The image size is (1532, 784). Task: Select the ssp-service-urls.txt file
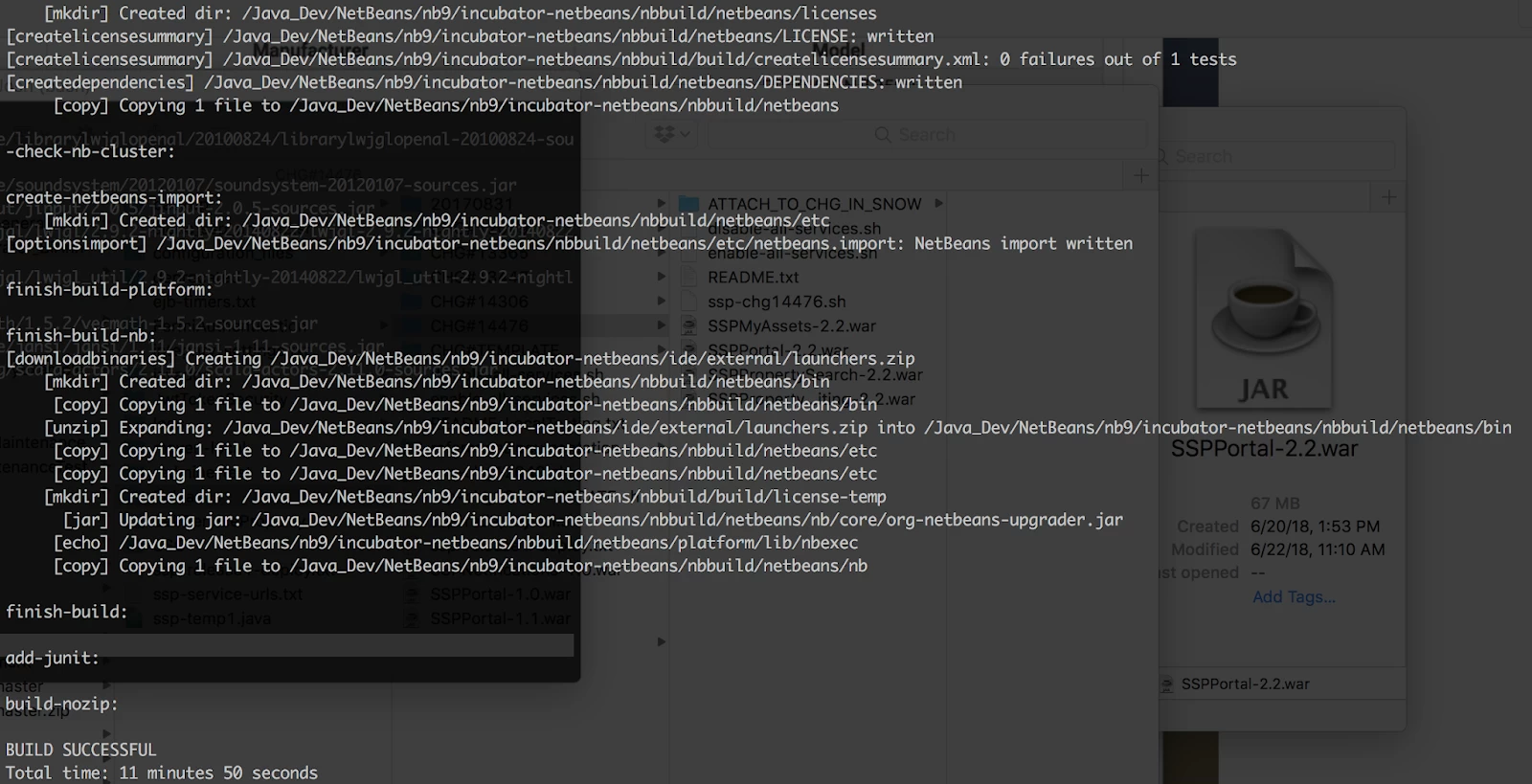tap(228, 594)
